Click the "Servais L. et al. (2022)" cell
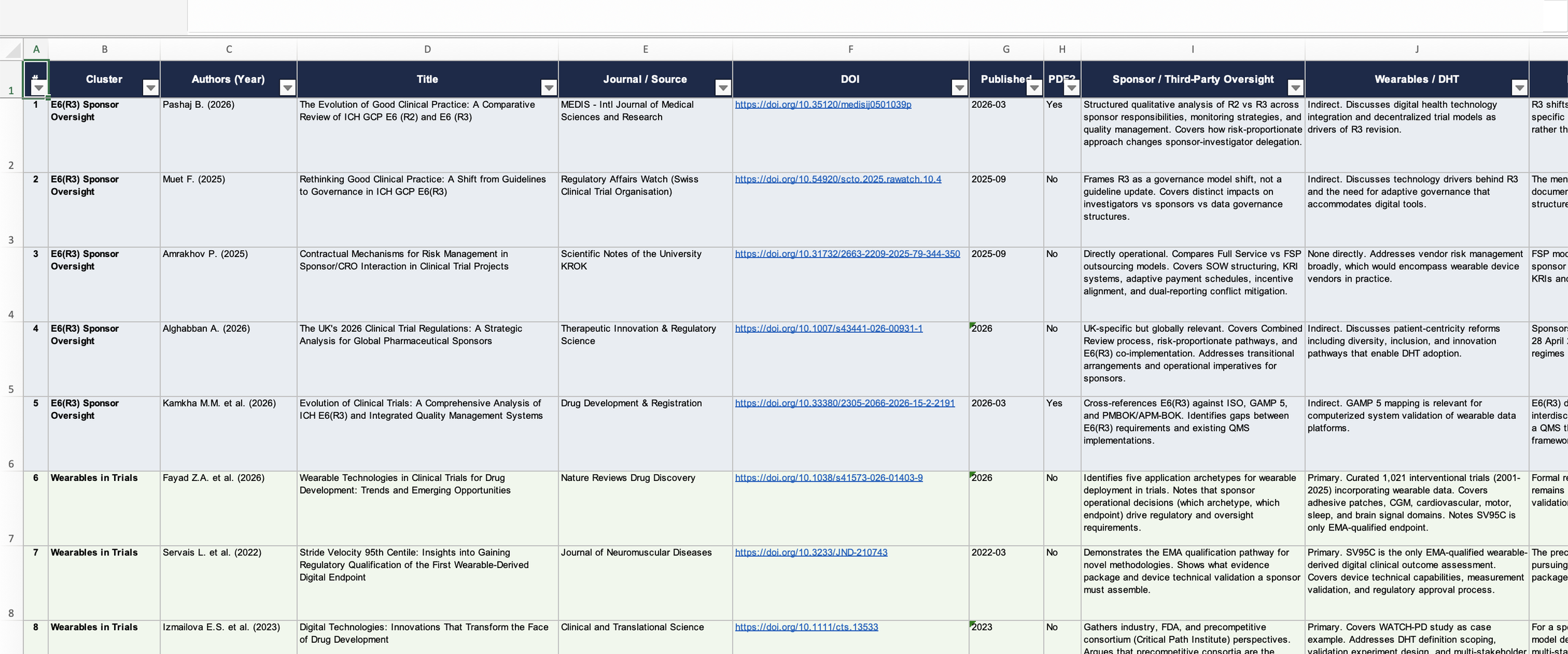Viewport: 1568px width, 654px height. click(228, 583)
